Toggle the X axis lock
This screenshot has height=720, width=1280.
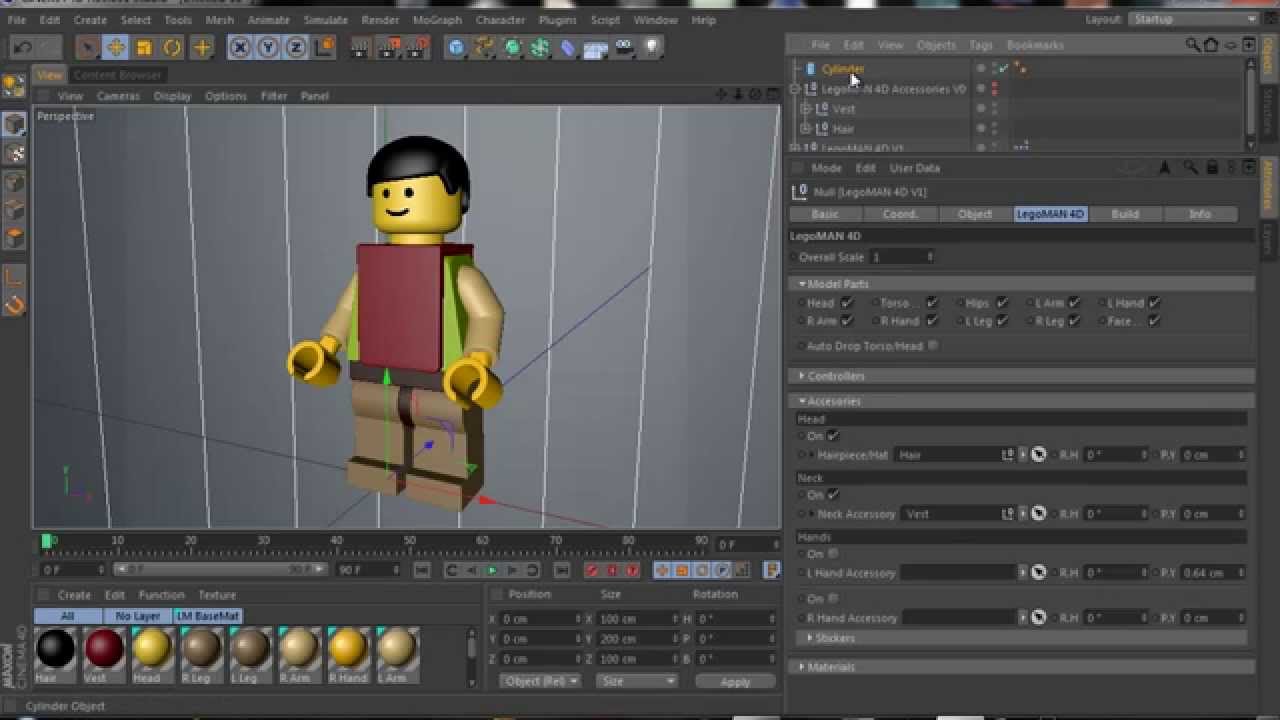[x=240, y=47]
